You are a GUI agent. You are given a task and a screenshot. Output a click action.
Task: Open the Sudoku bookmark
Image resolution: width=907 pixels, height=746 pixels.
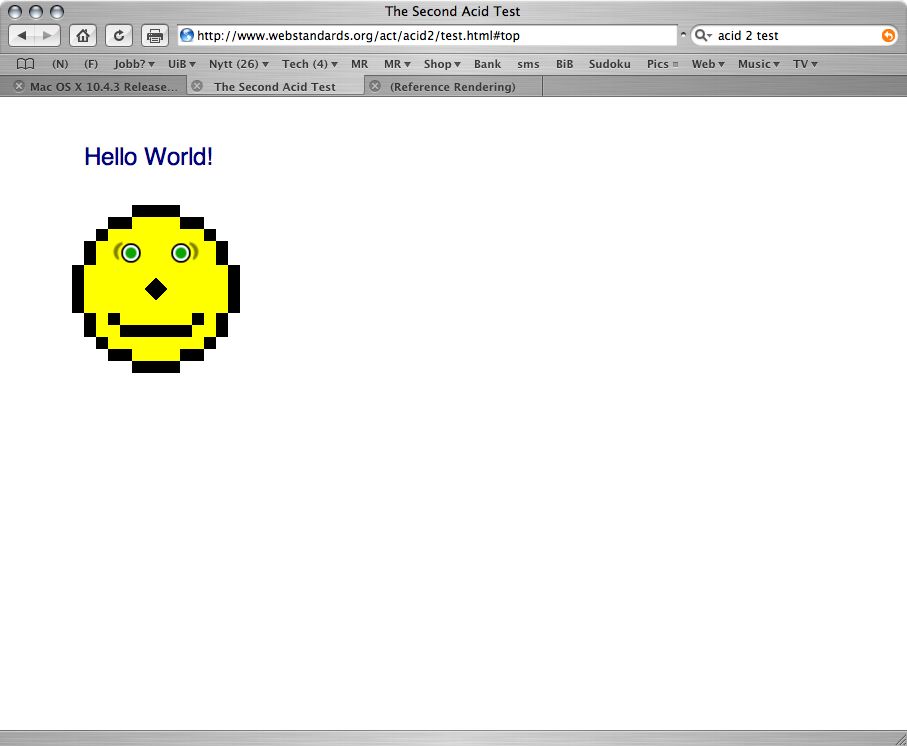(610, 64)
